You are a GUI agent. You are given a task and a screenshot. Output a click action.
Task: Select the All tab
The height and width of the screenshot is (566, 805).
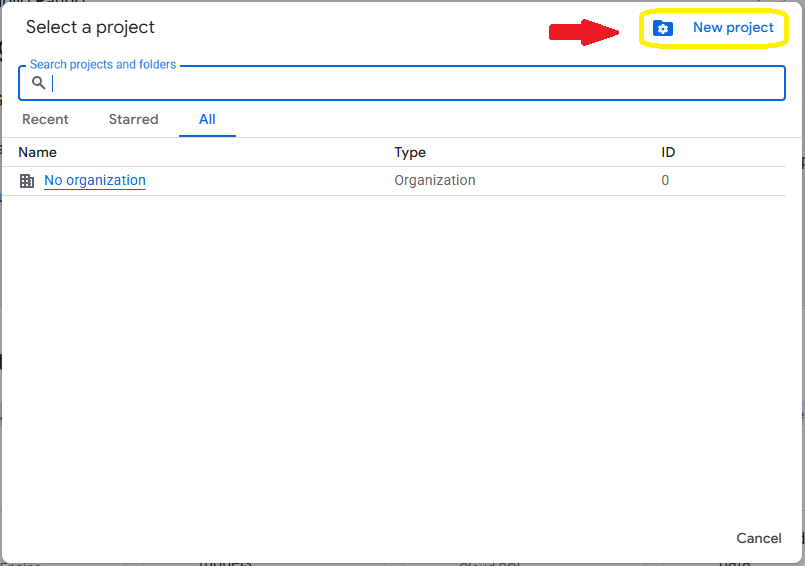(x=207, y=119)
